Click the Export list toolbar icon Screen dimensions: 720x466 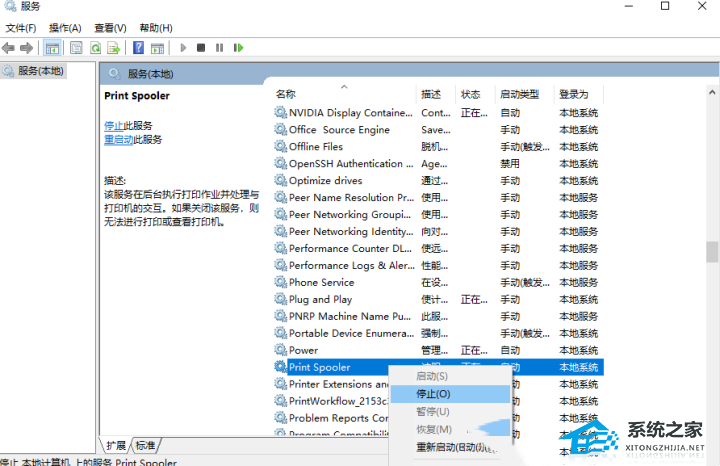116,47
